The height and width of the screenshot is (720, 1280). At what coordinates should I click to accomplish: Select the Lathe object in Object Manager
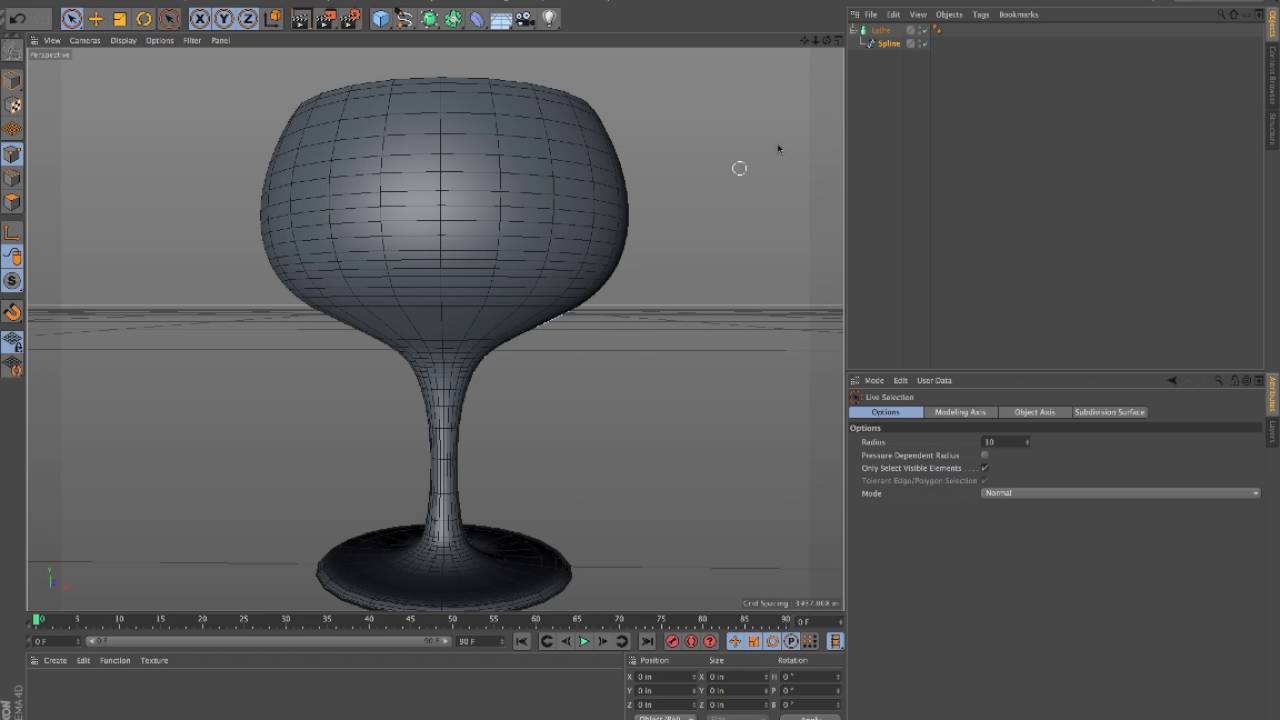point(881,30)
